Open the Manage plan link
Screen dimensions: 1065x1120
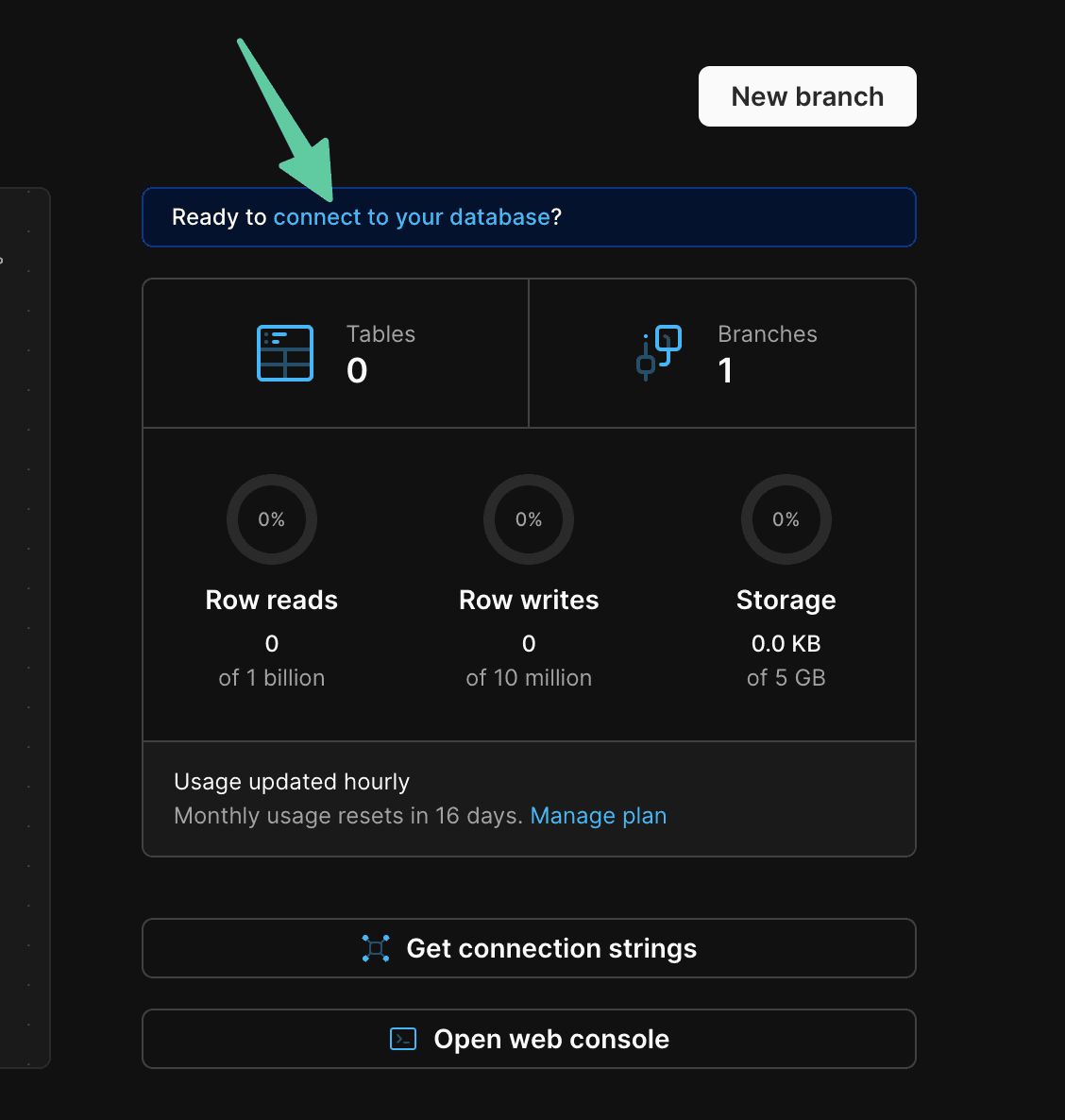click(x=598, y=816)
